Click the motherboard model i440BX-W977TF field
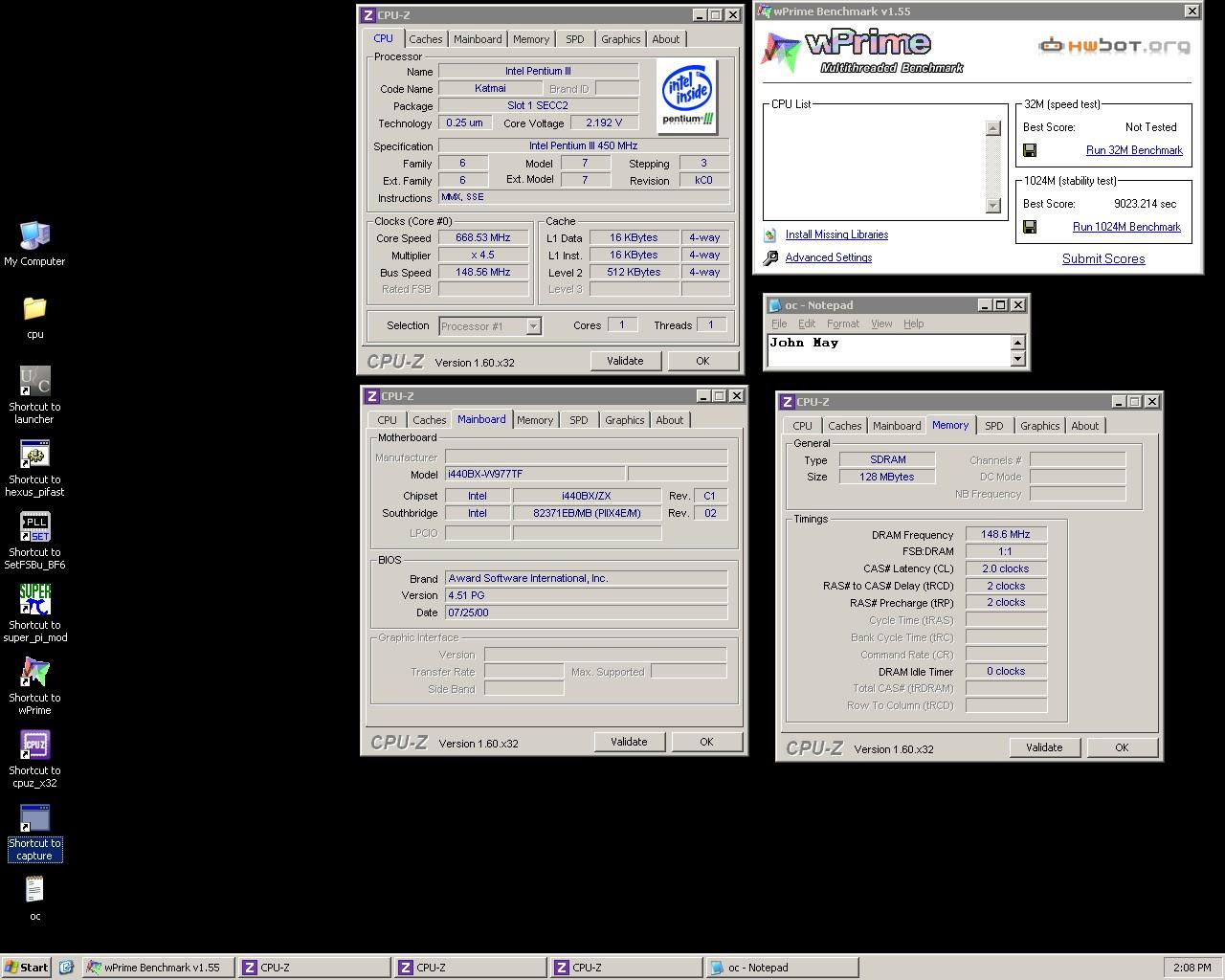Image resolution: width=1225 pixels, height=980 pixels. coord(534,474)
